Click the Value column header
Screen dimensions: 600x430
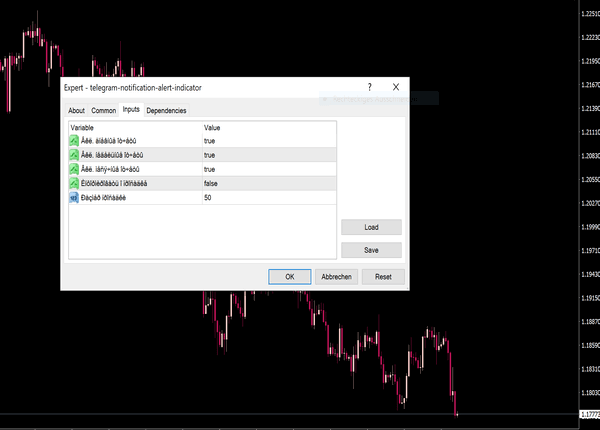point(269,128)
